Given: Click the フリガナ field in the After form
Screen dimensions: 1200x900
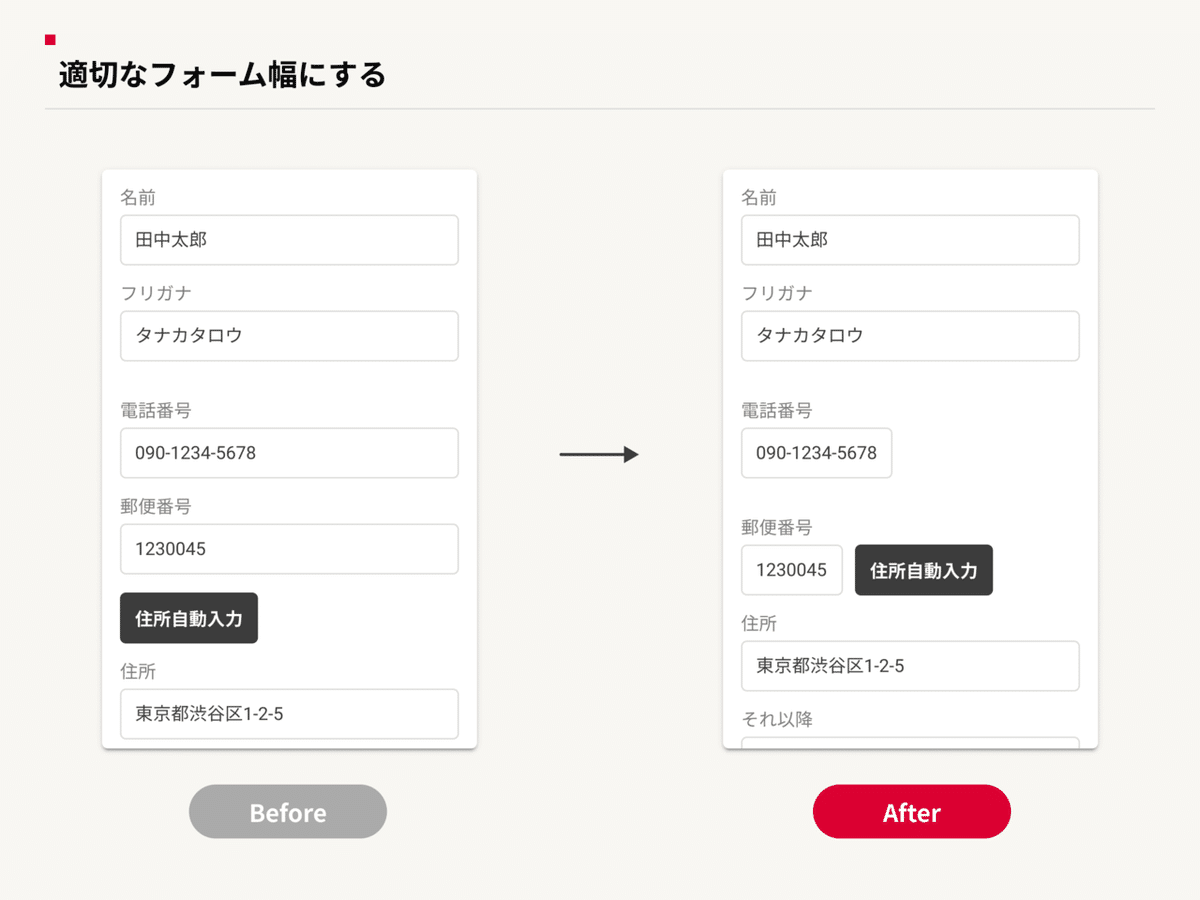Looking at the screenshot, I should tap(910, 336).
